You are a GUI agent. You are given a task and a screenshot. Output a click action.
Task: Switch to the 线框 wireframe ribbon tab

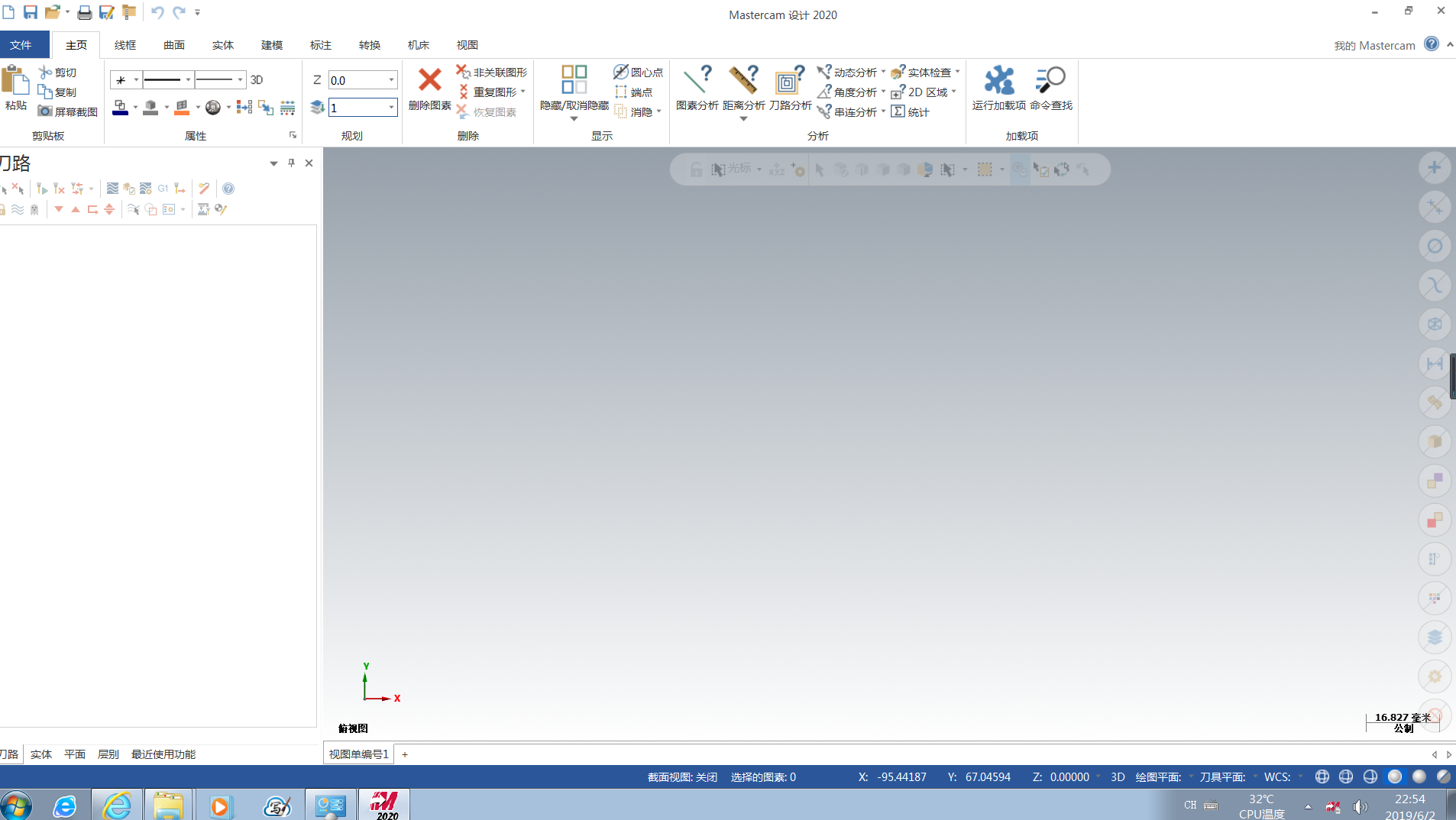point(125,45)
